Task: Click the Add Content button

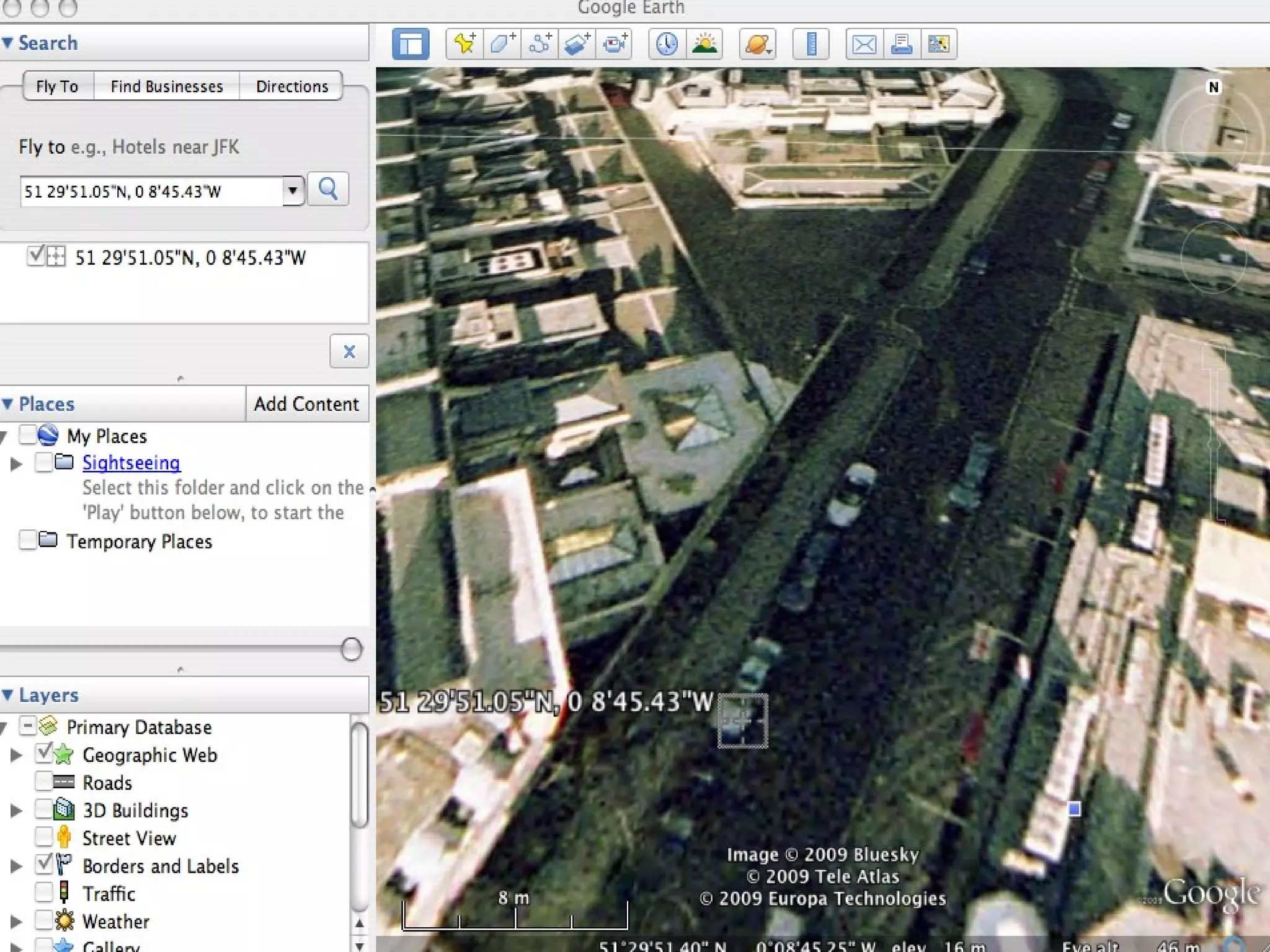Action: 306,404
